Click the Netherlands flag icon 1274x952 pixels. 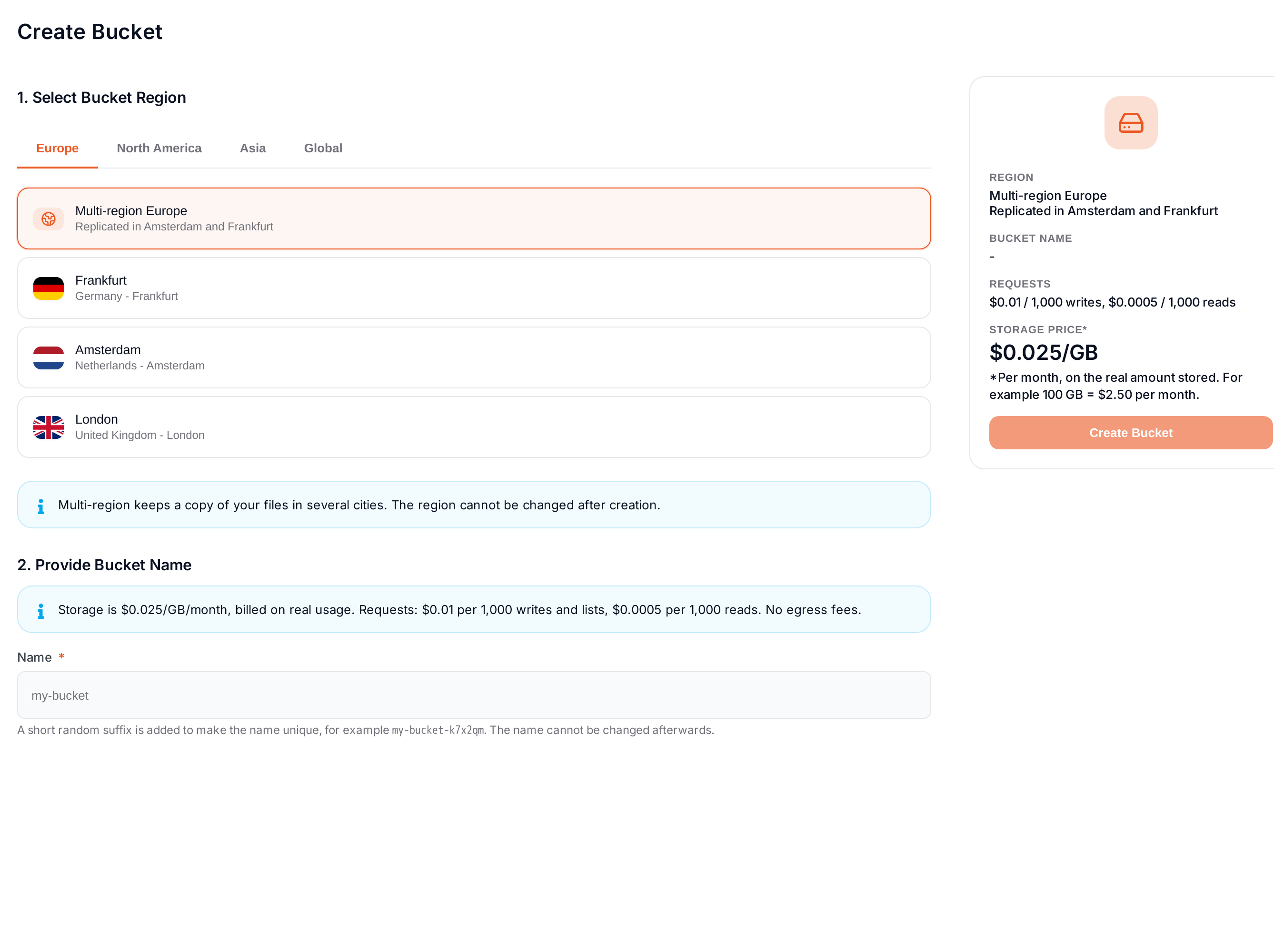pyautogui.click(x=49, y=357)
